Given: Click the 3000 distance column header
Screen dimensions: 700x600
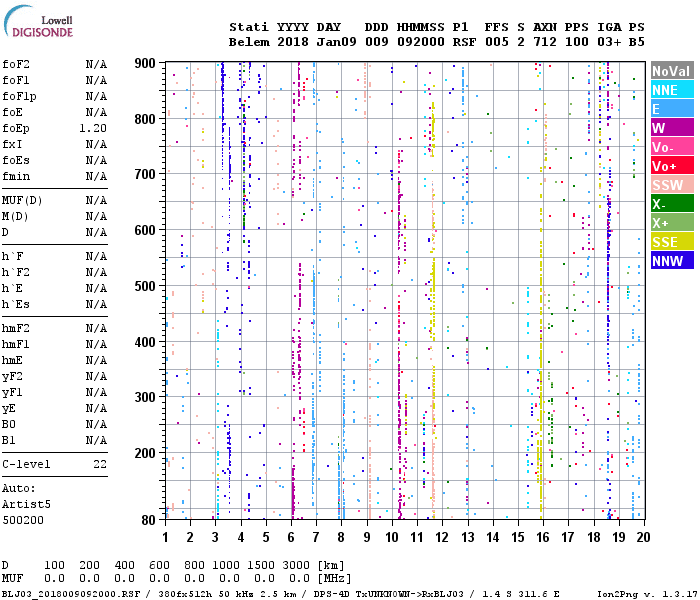Looking at the screenshot, I should [x=296, y=566].
